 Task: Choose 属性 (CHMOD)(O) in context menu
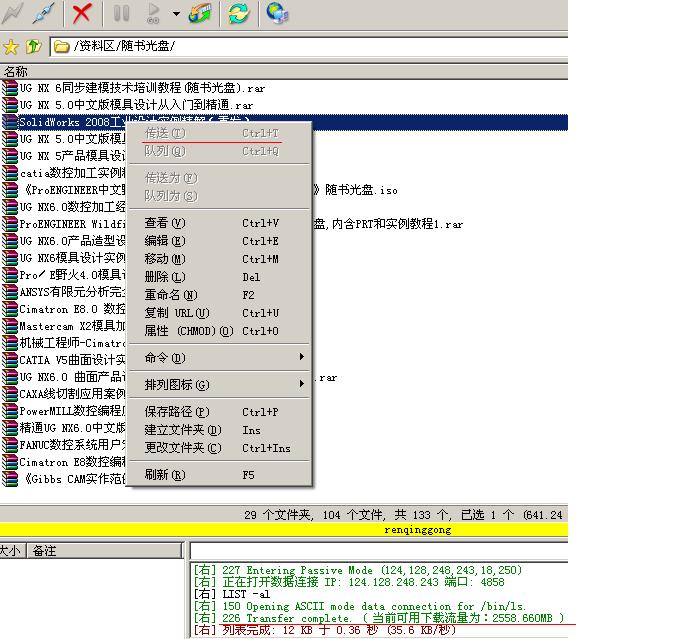tap(221, 331)
